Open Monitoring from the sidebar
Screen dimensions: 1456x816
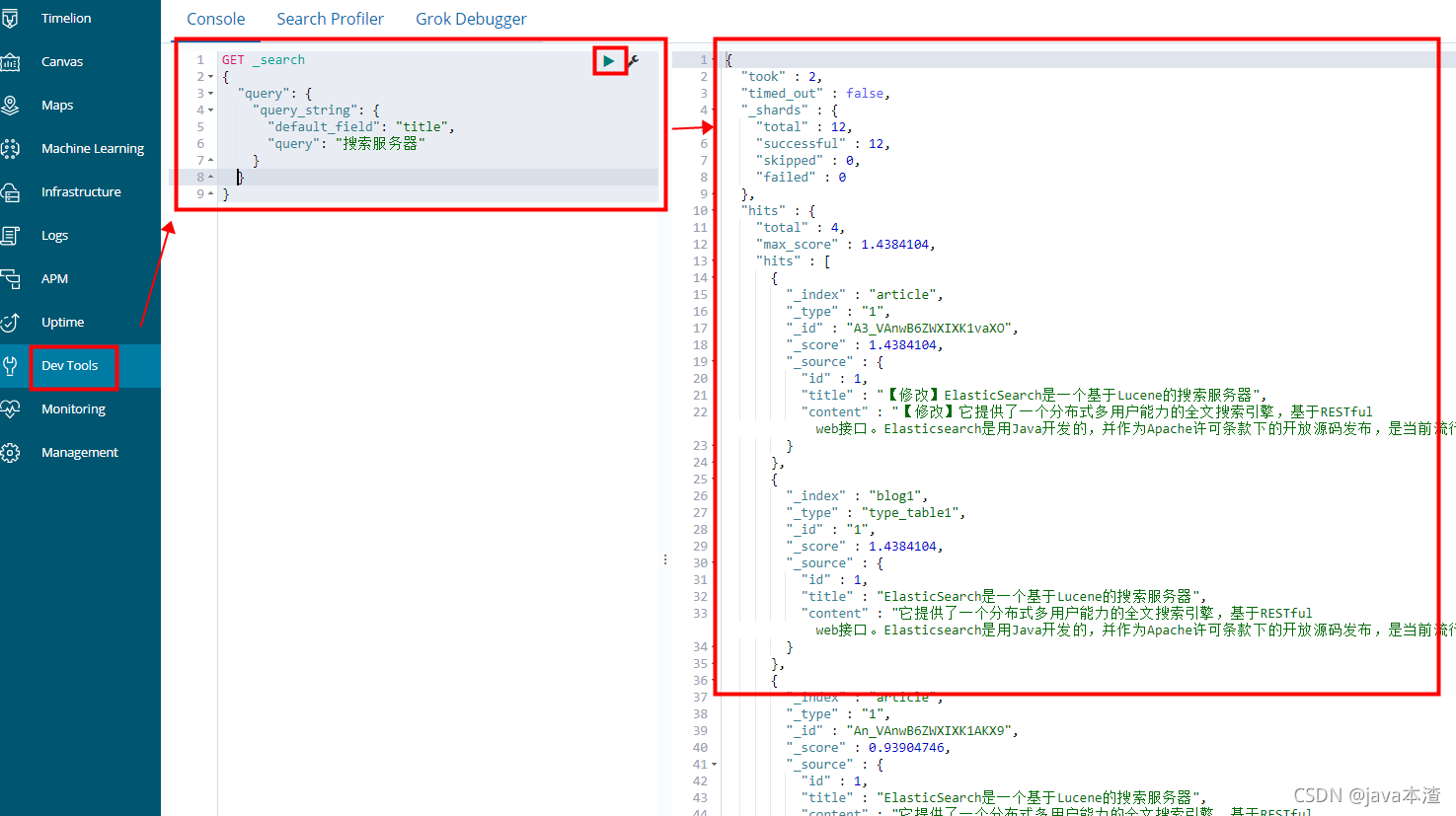click(73, 409)
